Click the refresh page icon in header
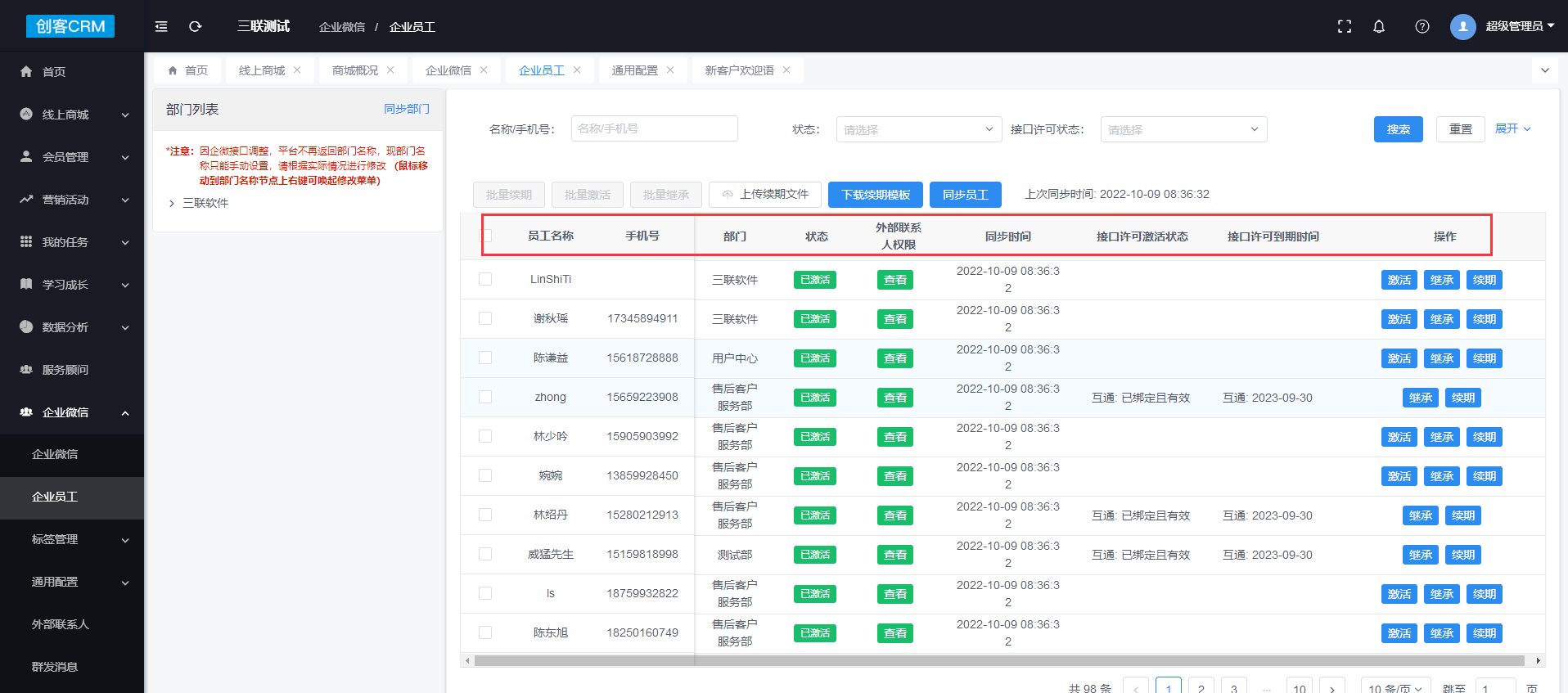This screenshot has height=693, width=1568. tap(196, 26)
